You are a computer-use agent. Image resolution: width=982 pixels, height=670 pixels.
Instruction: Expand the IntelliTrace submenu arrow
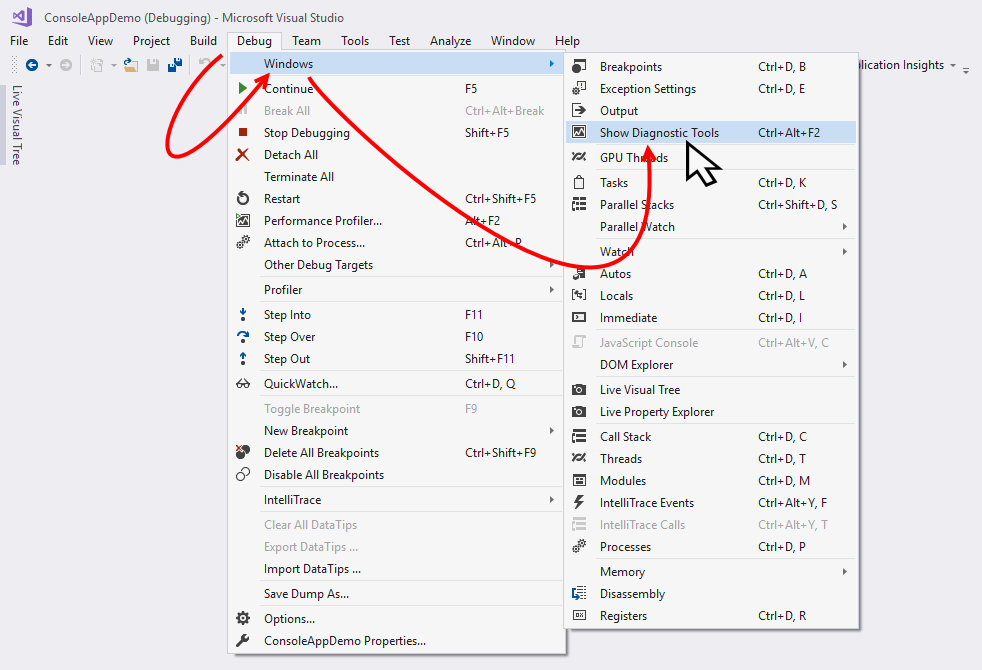coord(552,499)
